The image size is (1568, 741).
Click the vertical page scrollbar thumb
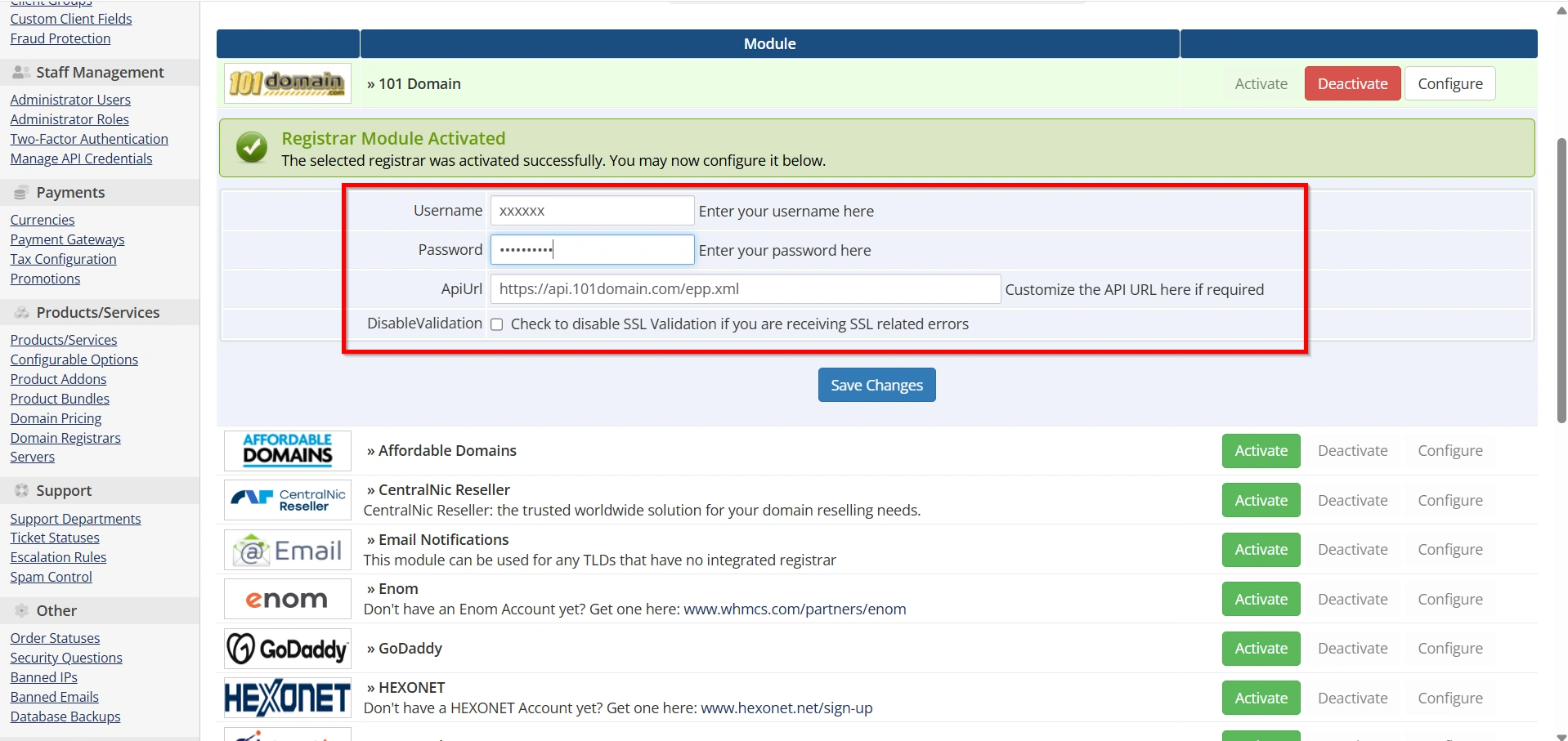tap(1561, 280)
